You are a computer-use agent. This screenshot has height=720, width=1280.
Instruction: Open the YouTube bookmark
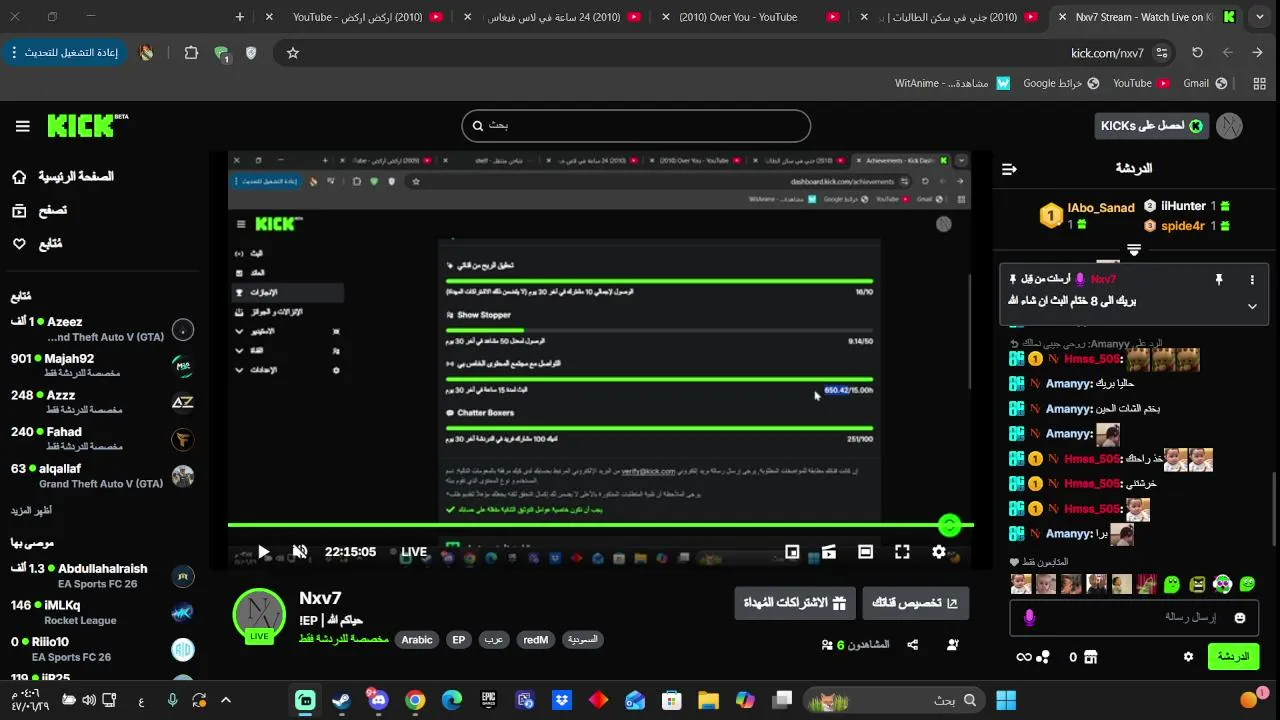click(1141, 84)
